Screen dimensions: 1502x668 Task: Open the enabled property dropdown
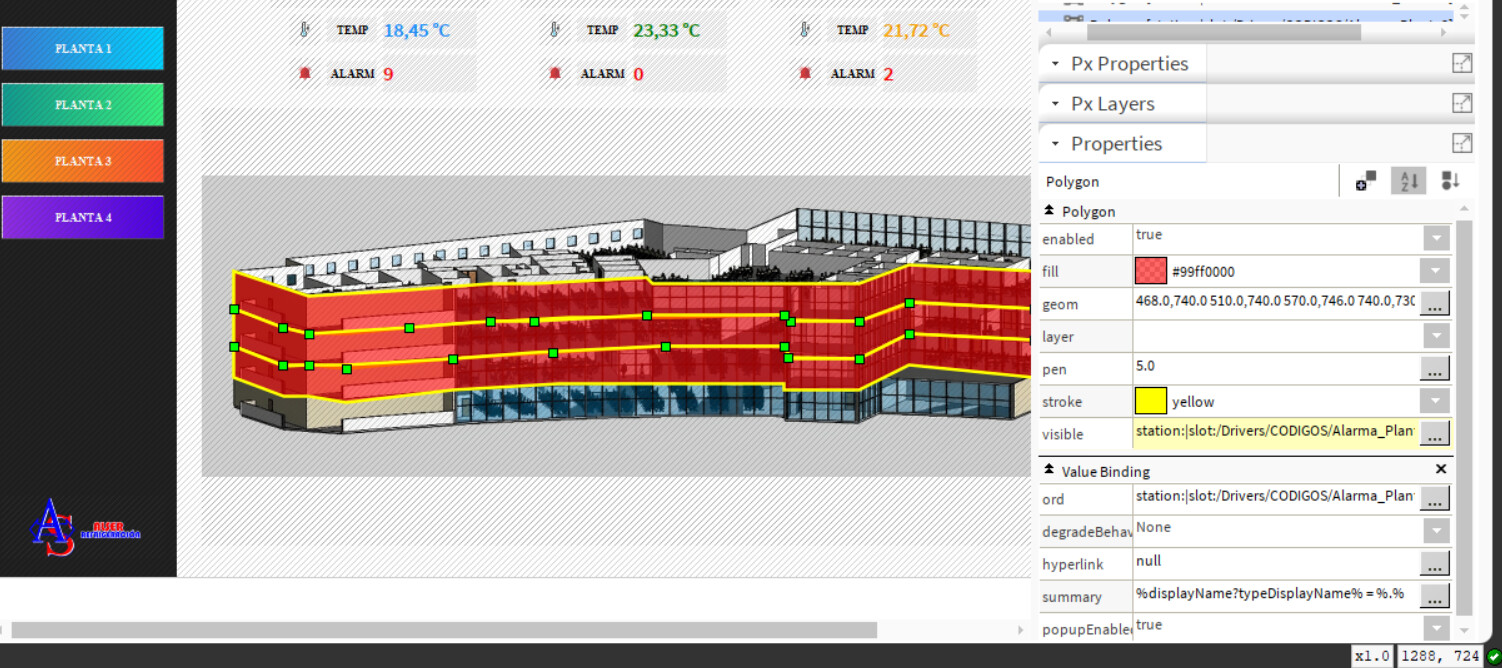(x=1436, y=239)
